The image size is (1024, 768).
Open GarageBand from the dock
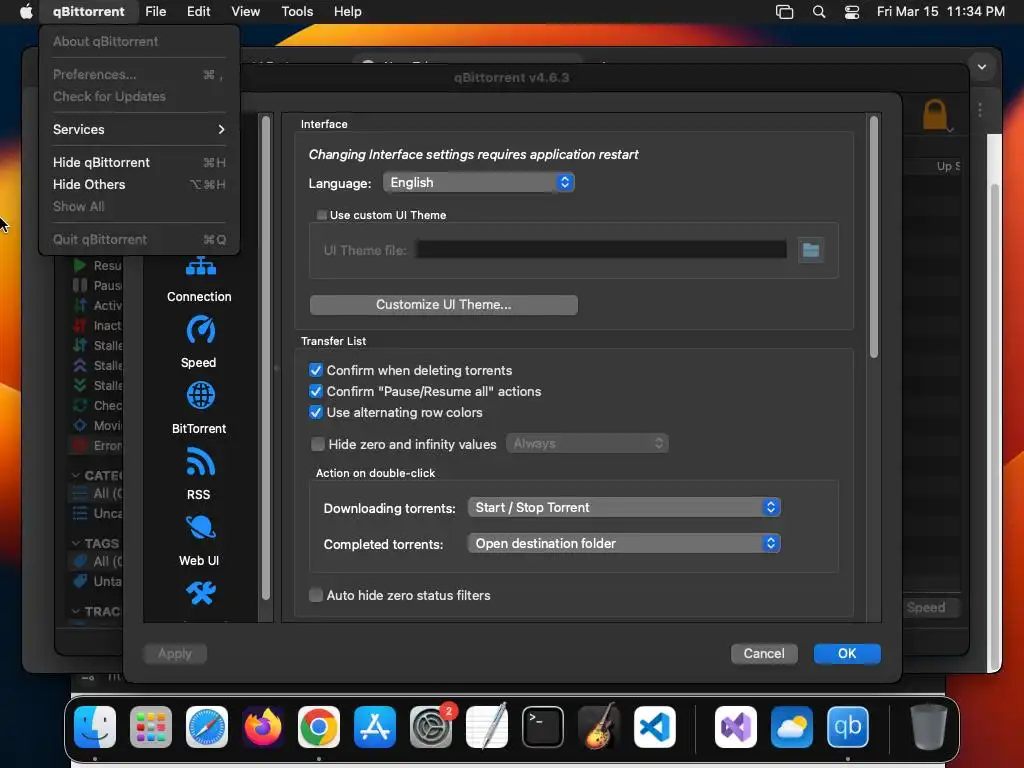(x=599, y=727)
